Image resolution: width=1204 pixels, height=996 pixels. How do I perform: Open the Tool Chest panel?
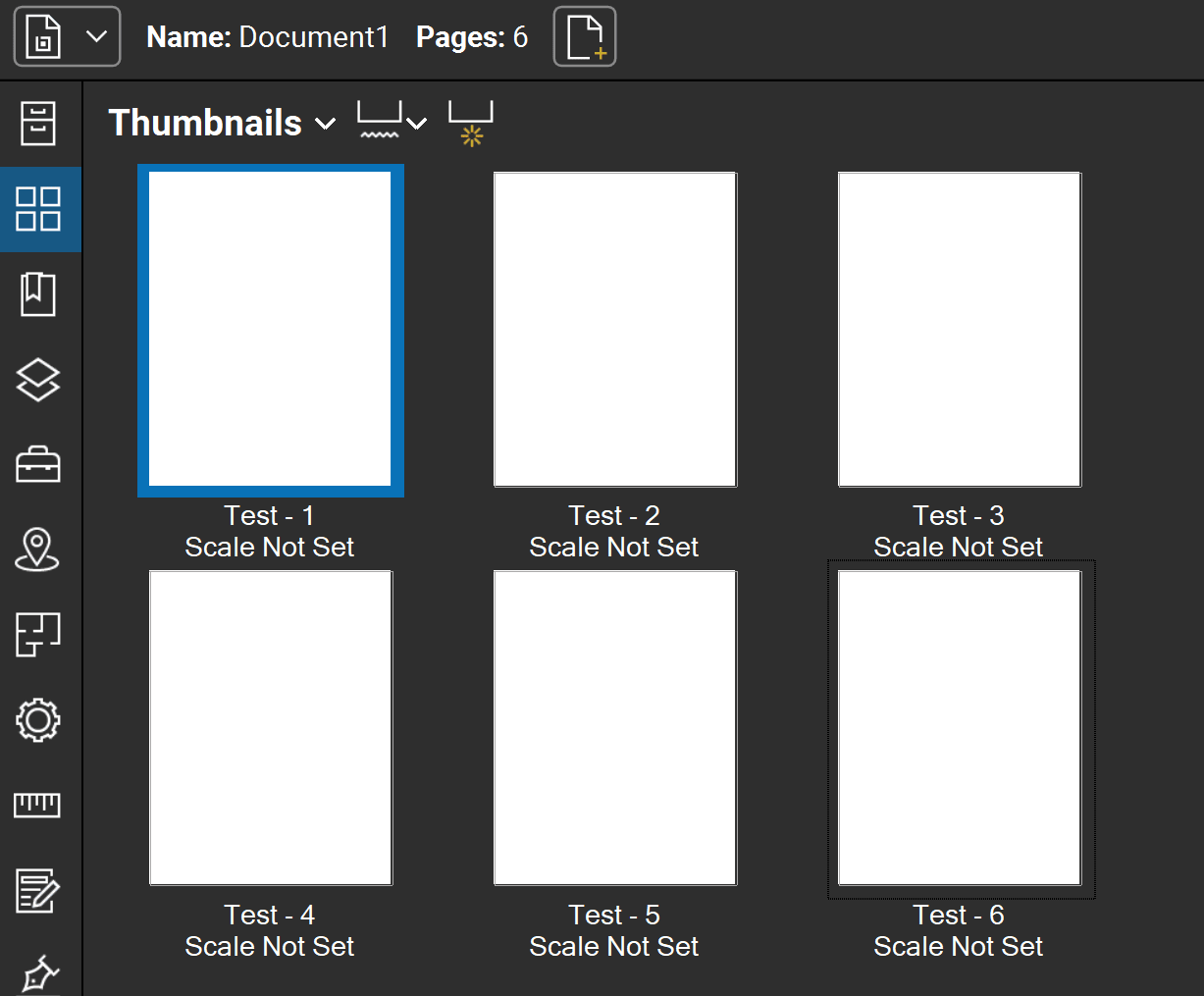pos(38,464)
